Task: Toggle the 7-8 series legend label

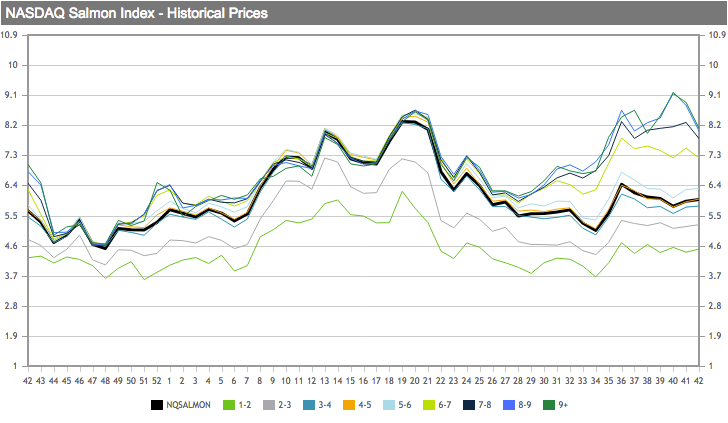Action: point(485,405)
